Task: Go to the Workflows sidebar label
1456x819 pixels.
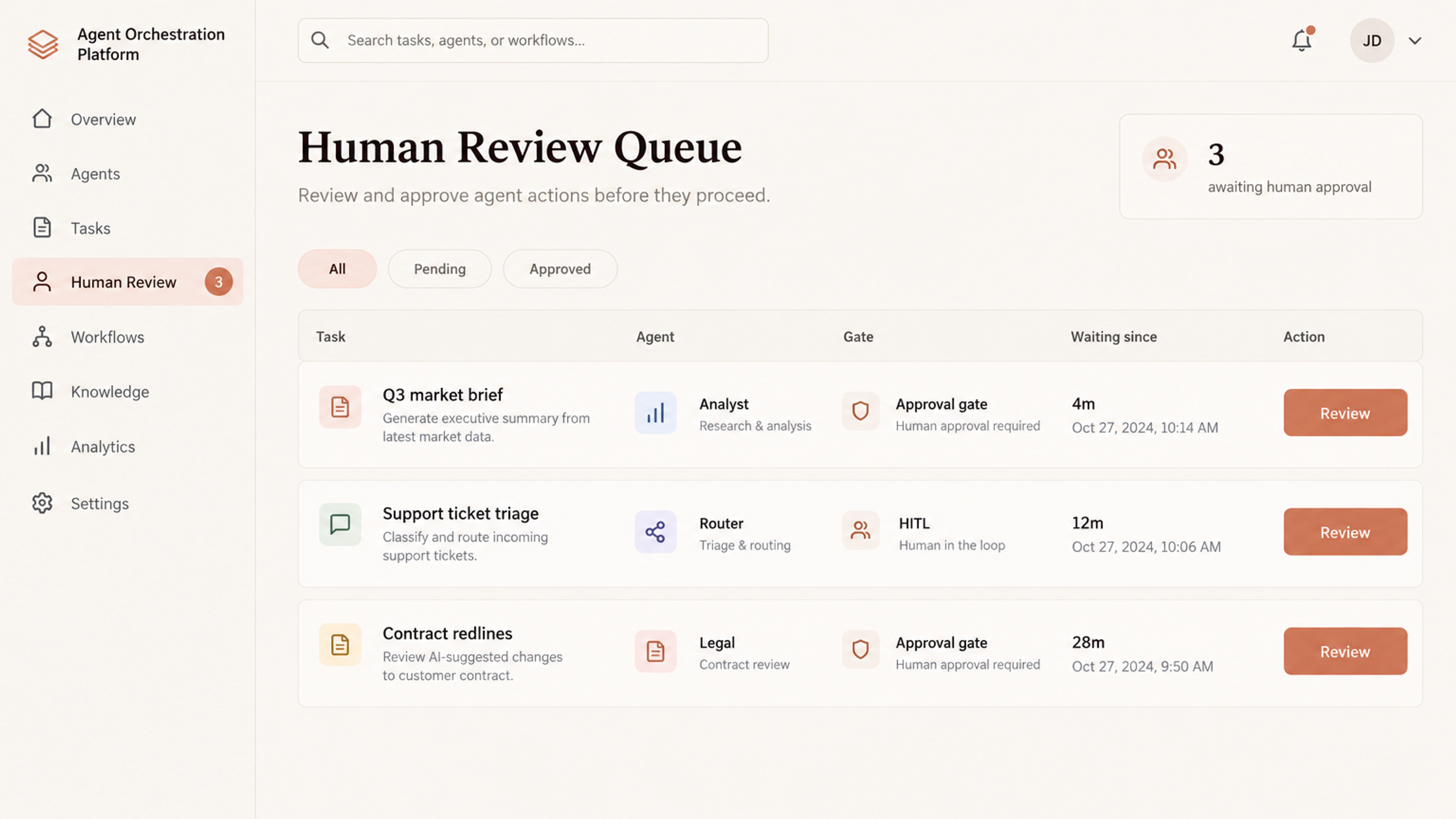Action: 107,337
